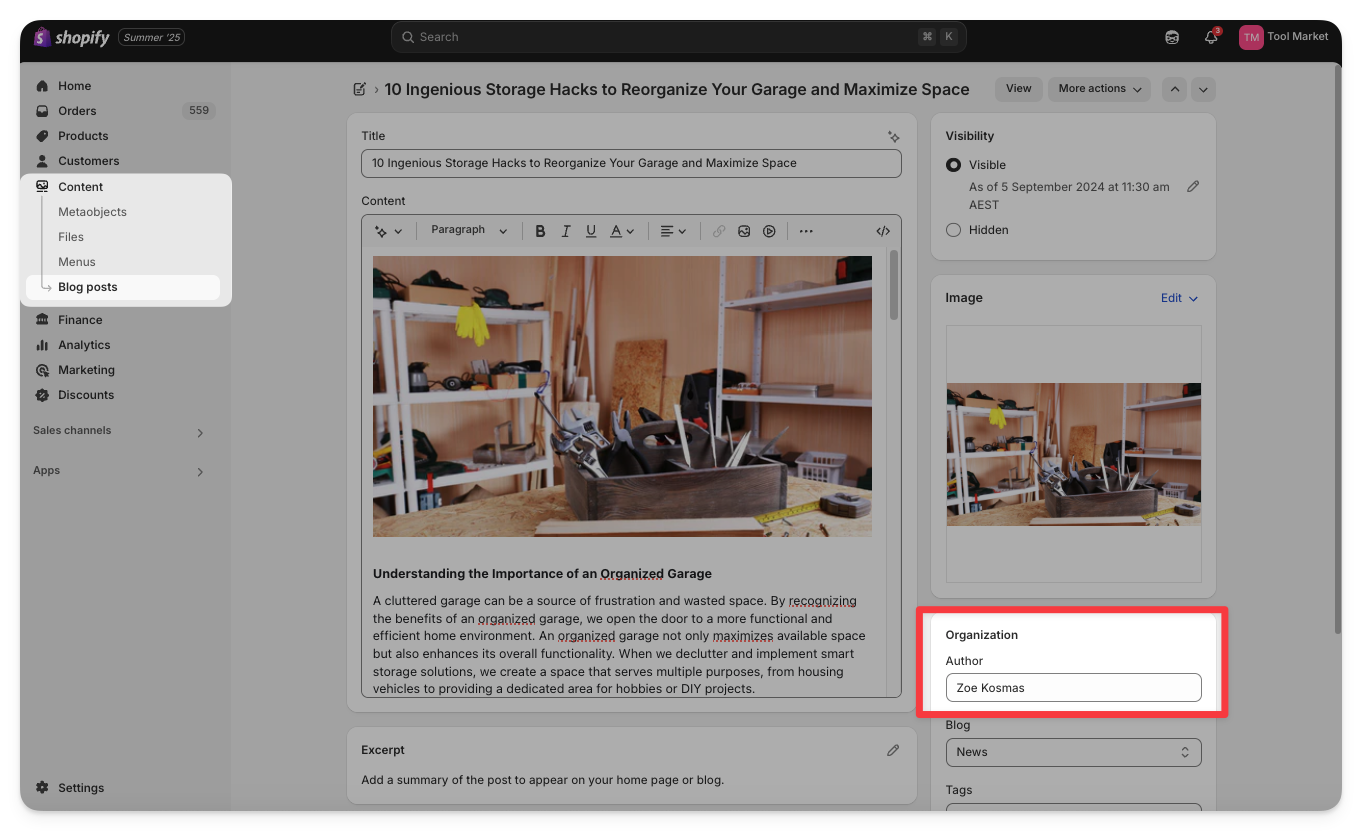1362x831 pixels.
Task: Toggle bold formatting in the editor toolbar
Action: (540, 231)
